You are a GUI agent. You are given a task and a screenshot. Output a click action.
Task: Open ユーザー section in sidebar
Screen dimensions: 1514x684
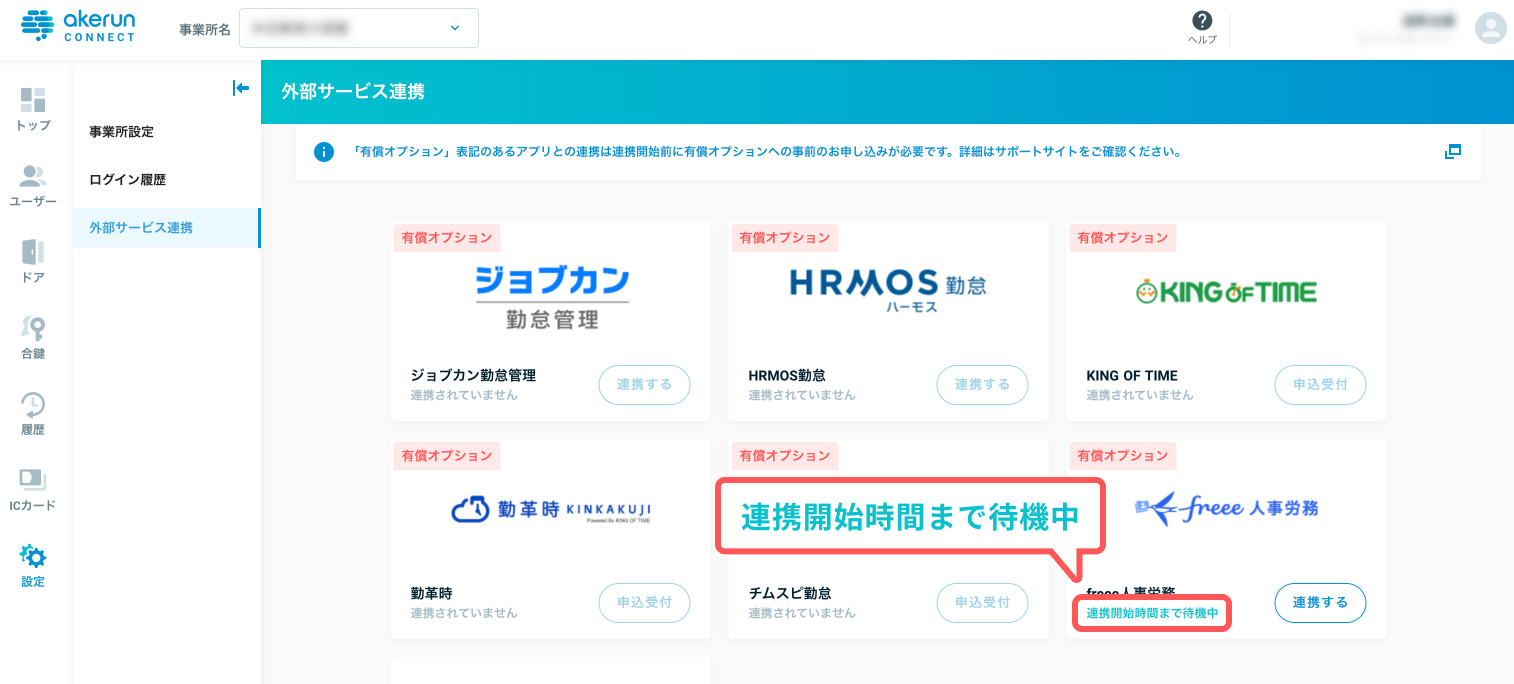(33, 186)
